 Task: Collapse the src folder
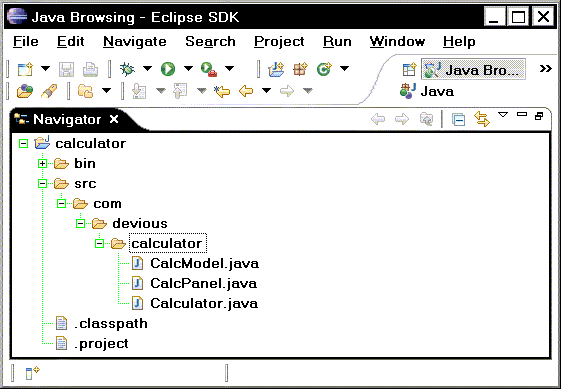[42, 184]
